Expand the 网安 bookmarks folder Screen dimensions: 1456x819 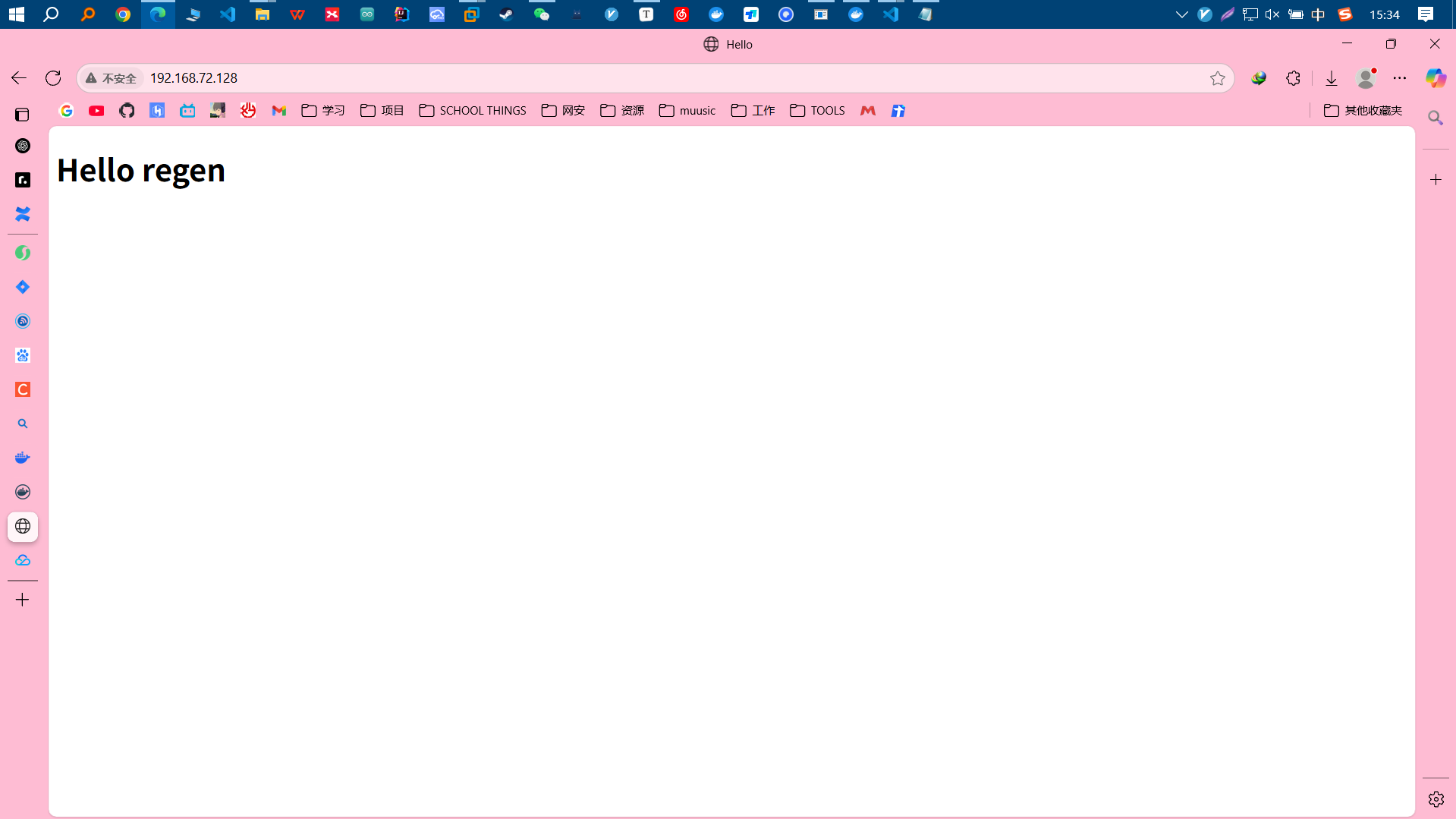point(563,111)
